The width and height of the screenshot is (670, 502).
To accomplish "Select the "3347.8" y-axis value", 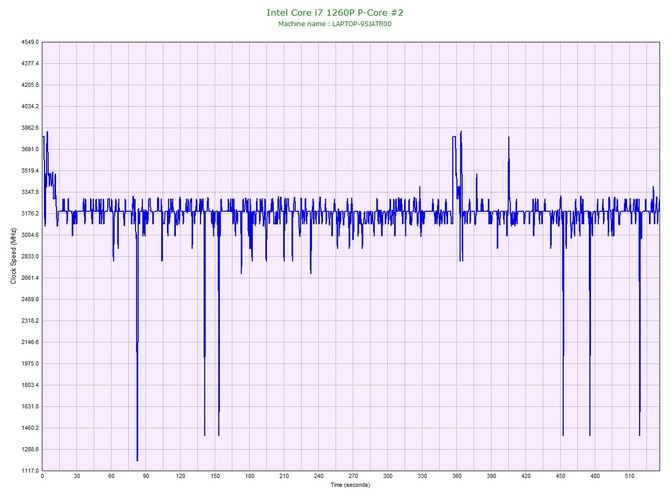I will coord(30,192).
